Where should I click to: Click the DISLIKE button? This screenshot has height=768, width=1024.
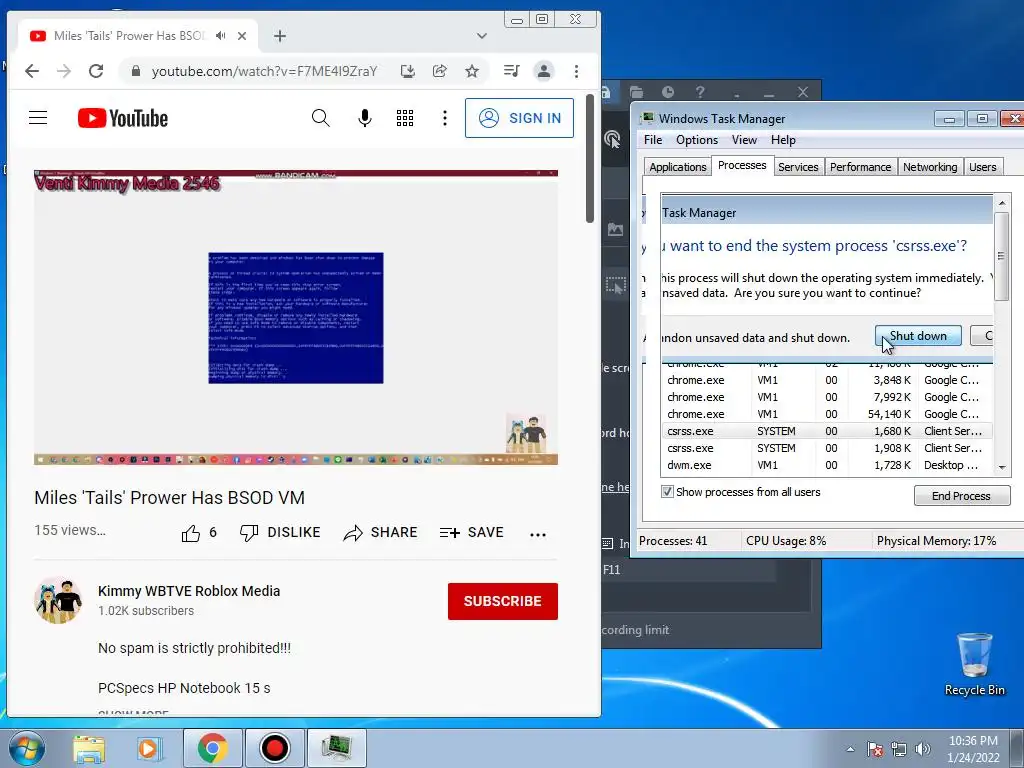(280, 533)
